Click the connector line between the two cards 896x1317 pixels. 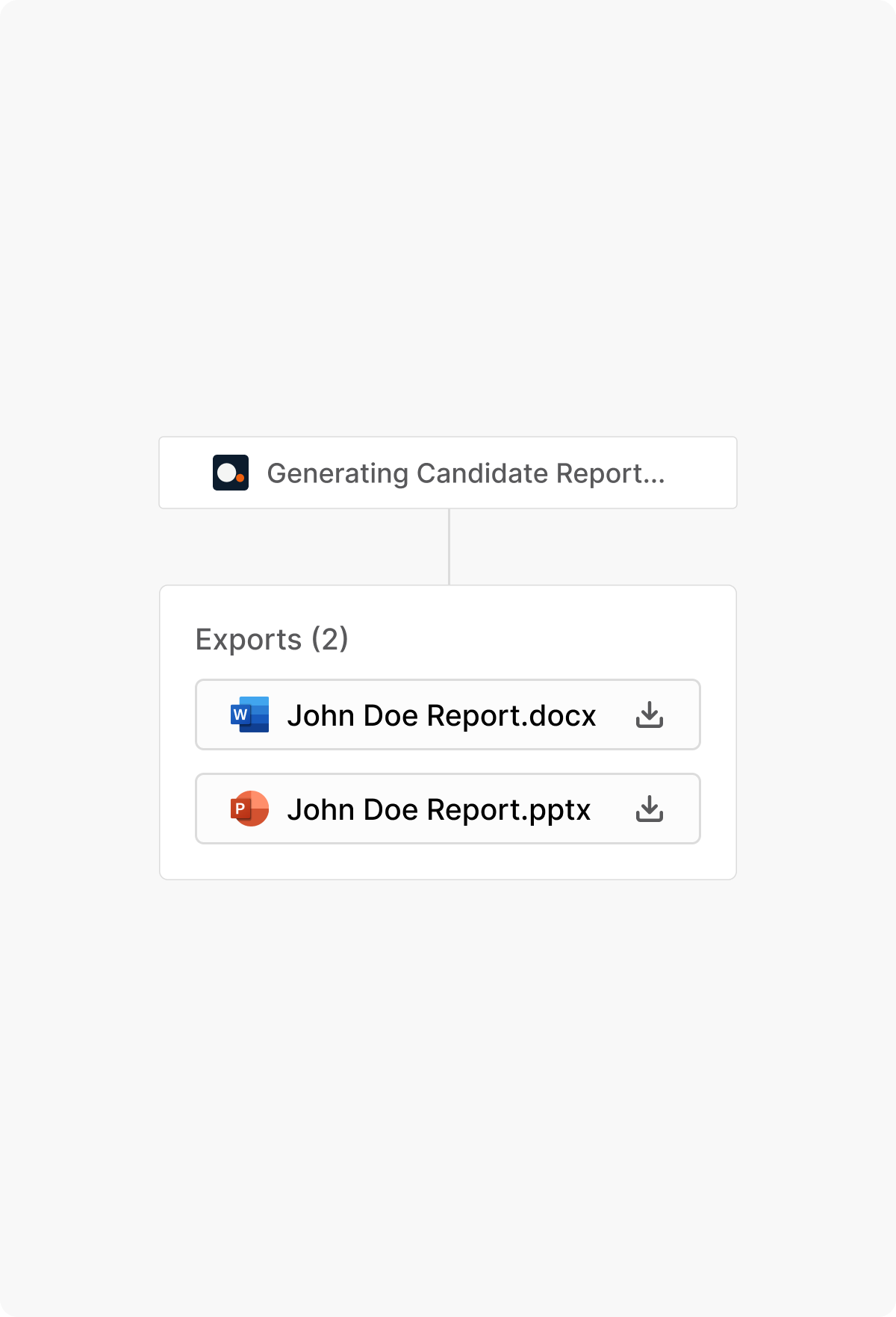[x=448, y=545]
